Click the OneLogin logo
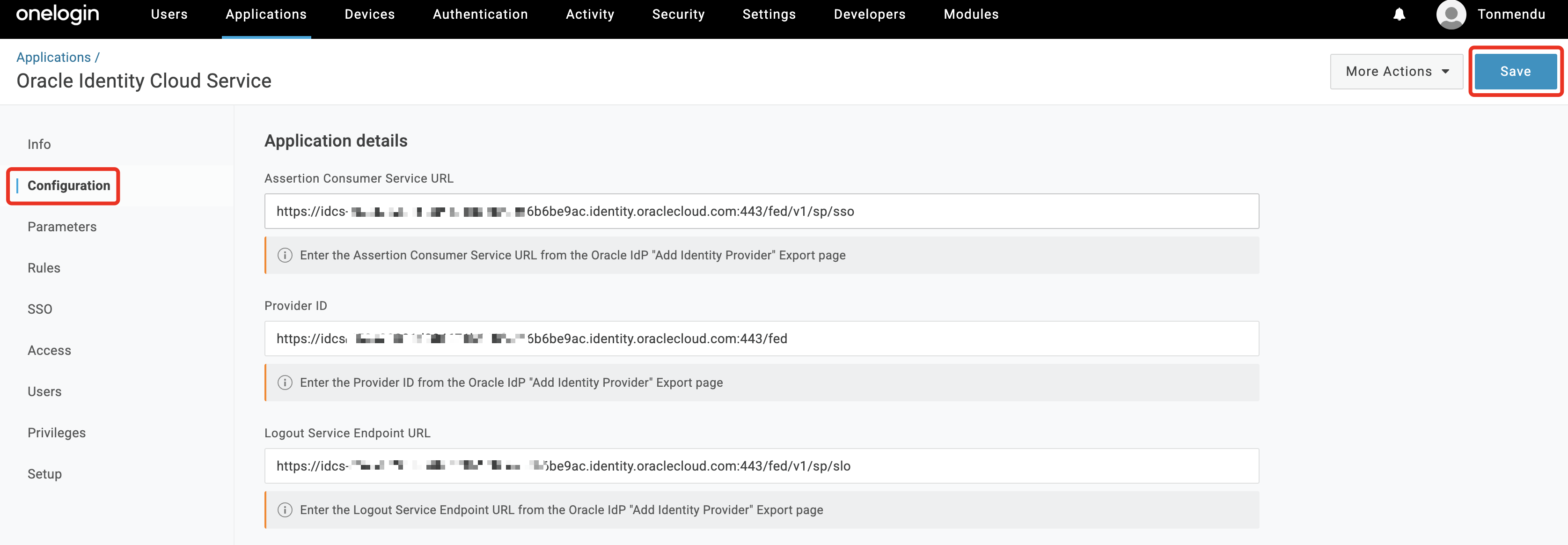 pos(57,14)
